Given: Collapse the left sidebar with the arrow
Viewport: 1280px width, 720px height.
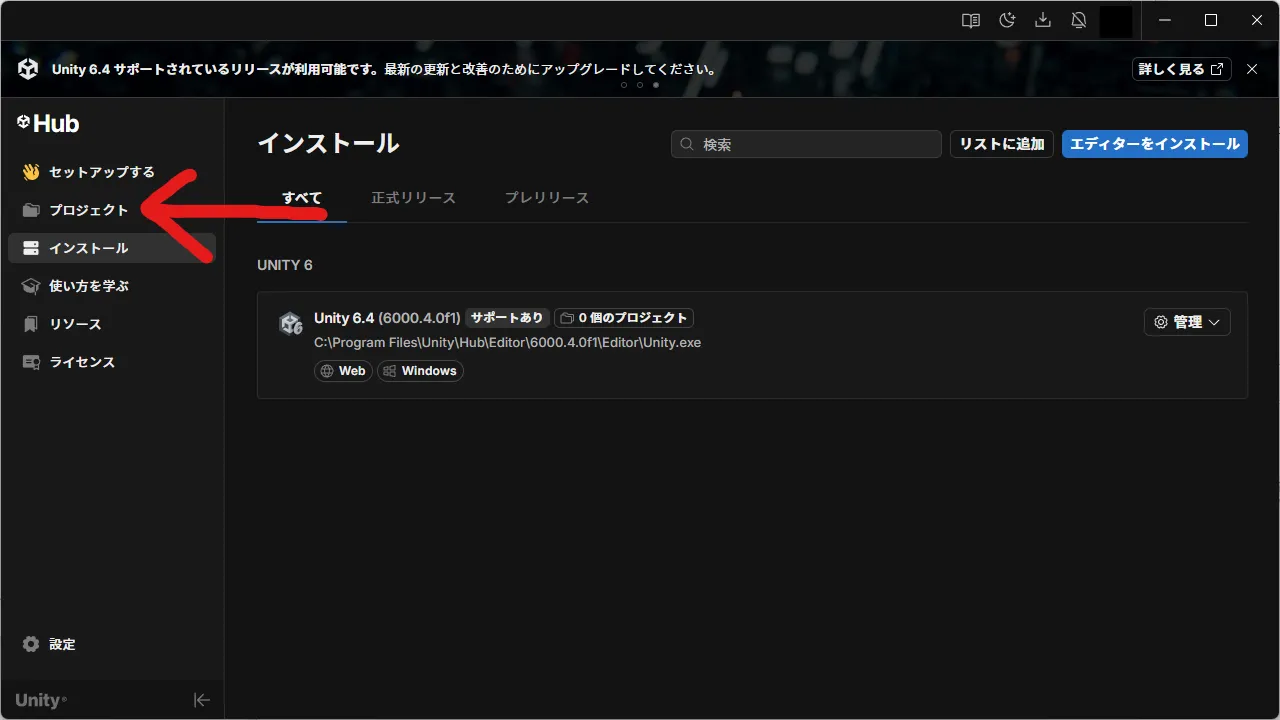Looking at the screenshot, I should [x=202, y=700].
